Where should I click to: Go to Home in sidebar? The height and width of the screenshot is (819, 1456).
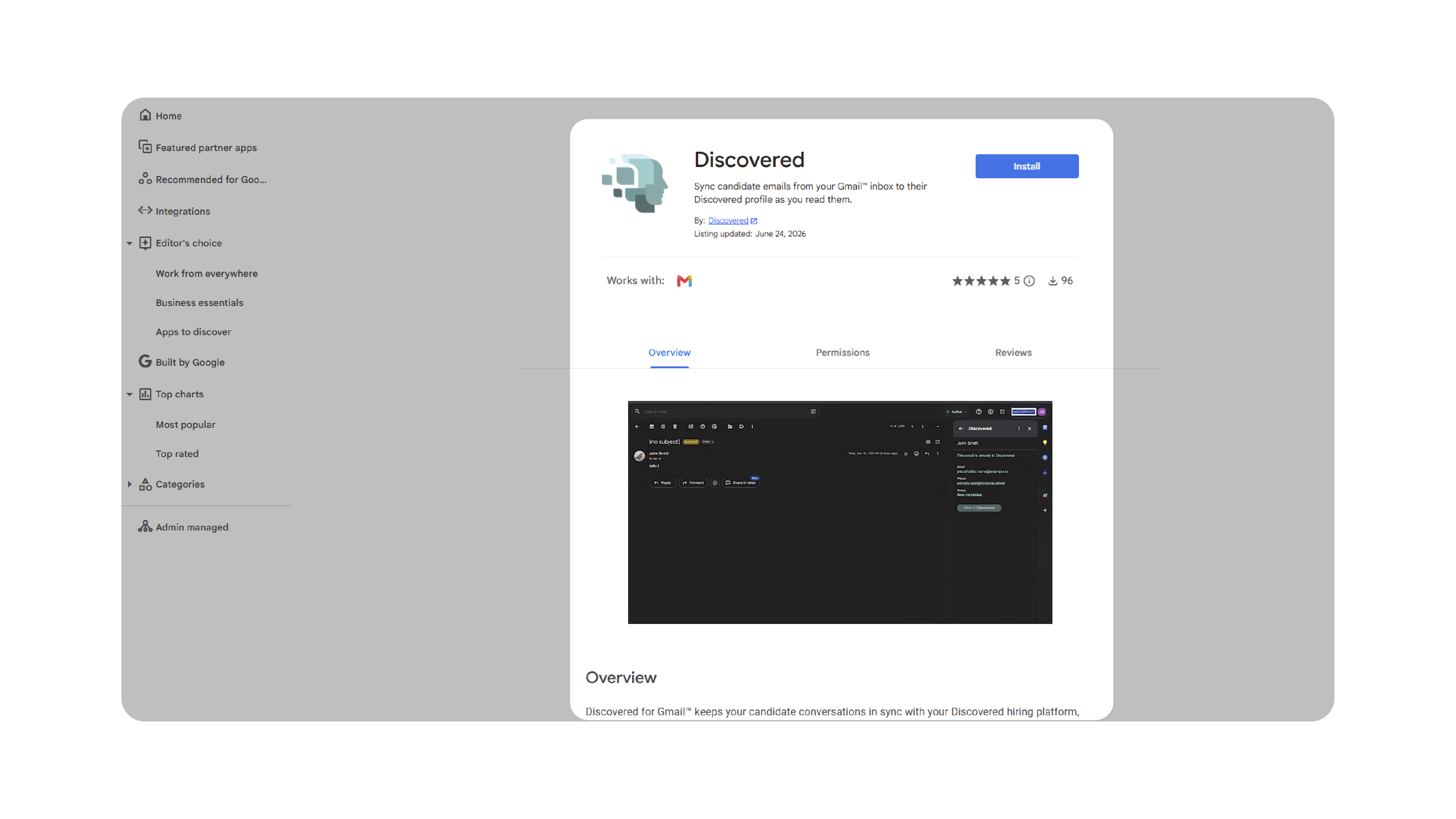pos(168,116)
